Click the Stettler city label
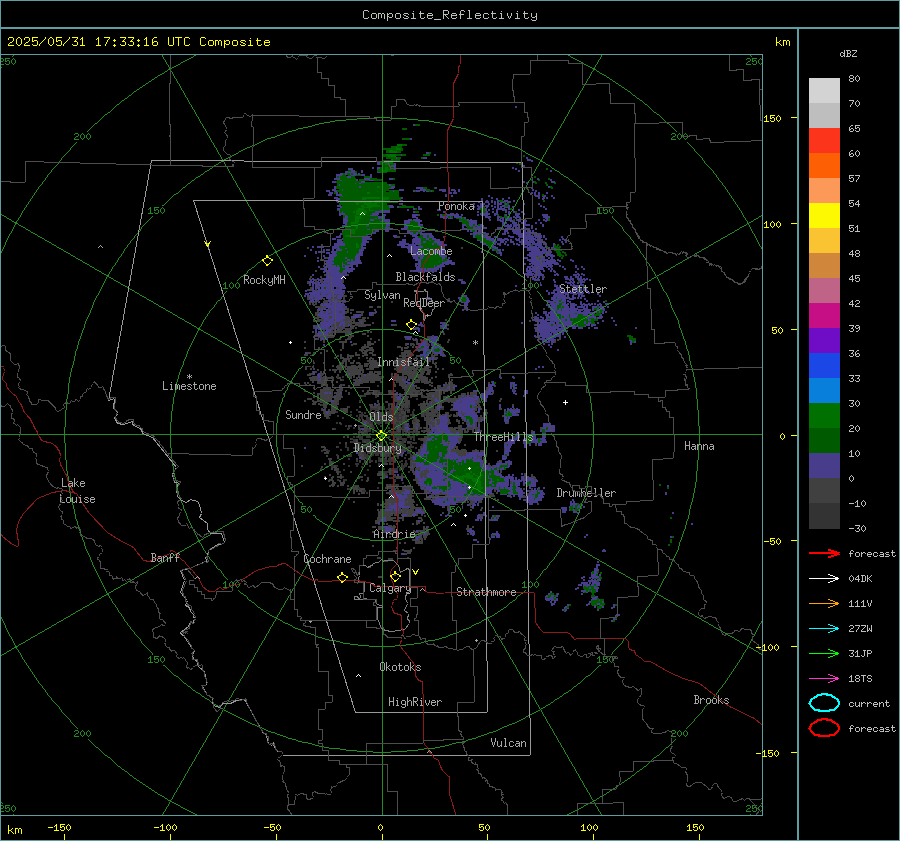The height and width of the screenshot is (841, 900). point(583,289)
